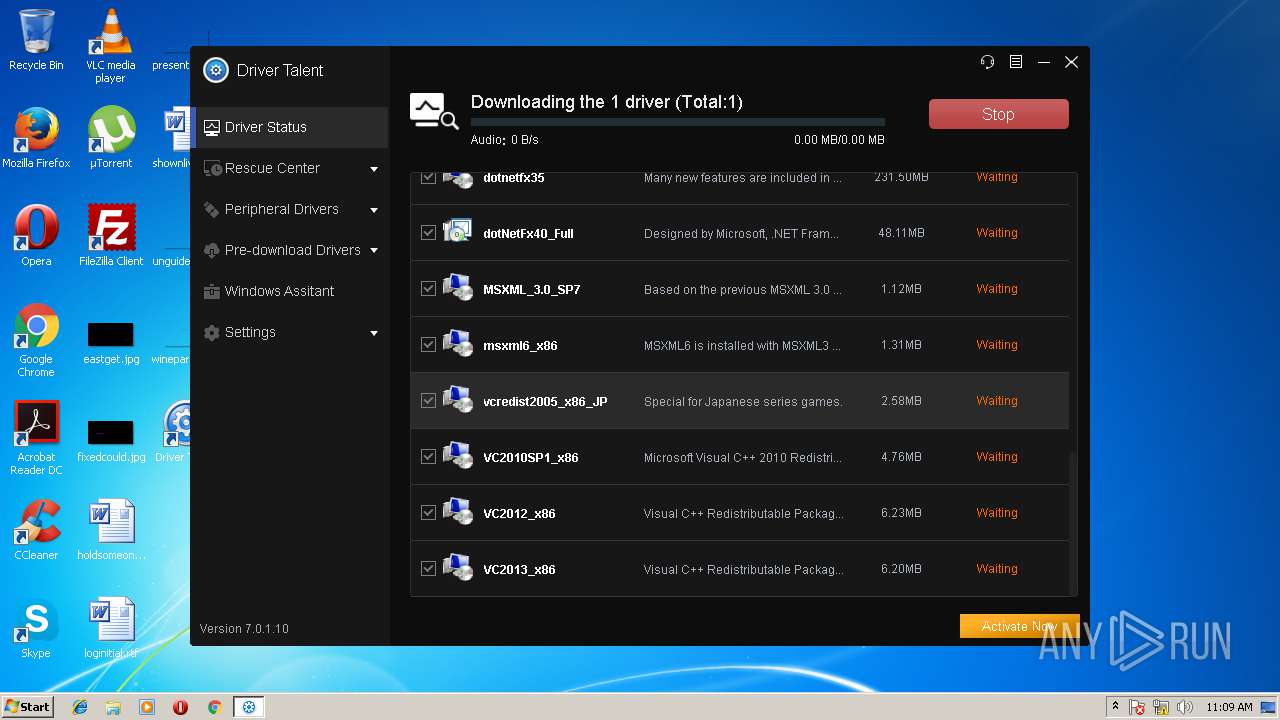Screen dimensions: 1280x720
Task: Open Windows Media Player from taskbar
Action: [x=147, y=707]
